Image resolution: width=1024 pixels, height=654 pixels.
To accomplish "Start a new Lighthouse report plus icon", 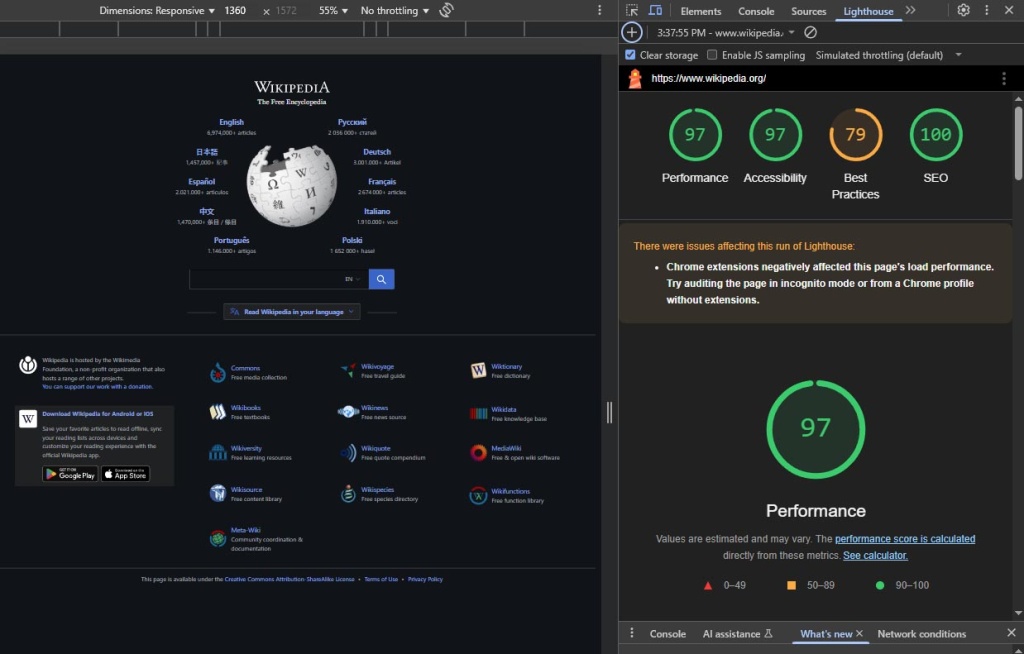I will tap(632, 33).
